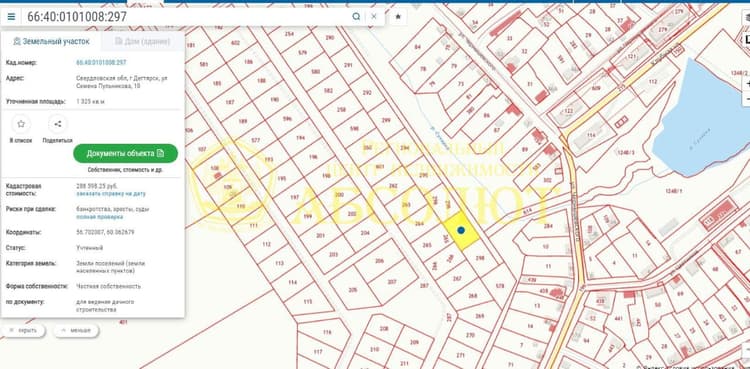The height and width of the screenshot is (369, 750).
Task: Collapse details with the меньше button
Action: [76, 330]
